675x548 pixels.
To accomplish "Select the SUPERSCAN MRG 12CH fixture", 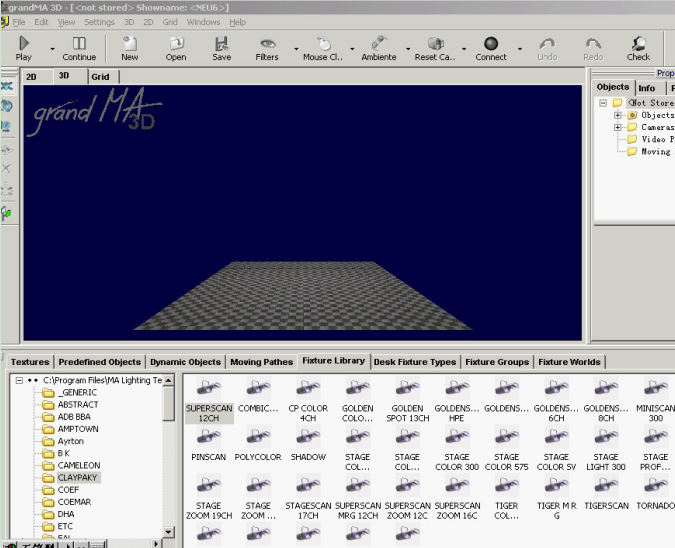I will (358, 498).
